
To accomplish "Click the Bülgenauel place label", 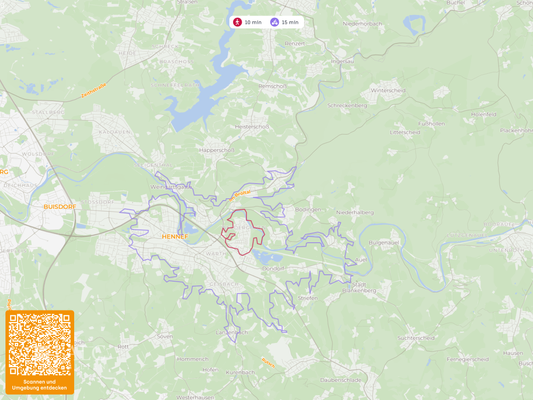I will click(384, 243).
